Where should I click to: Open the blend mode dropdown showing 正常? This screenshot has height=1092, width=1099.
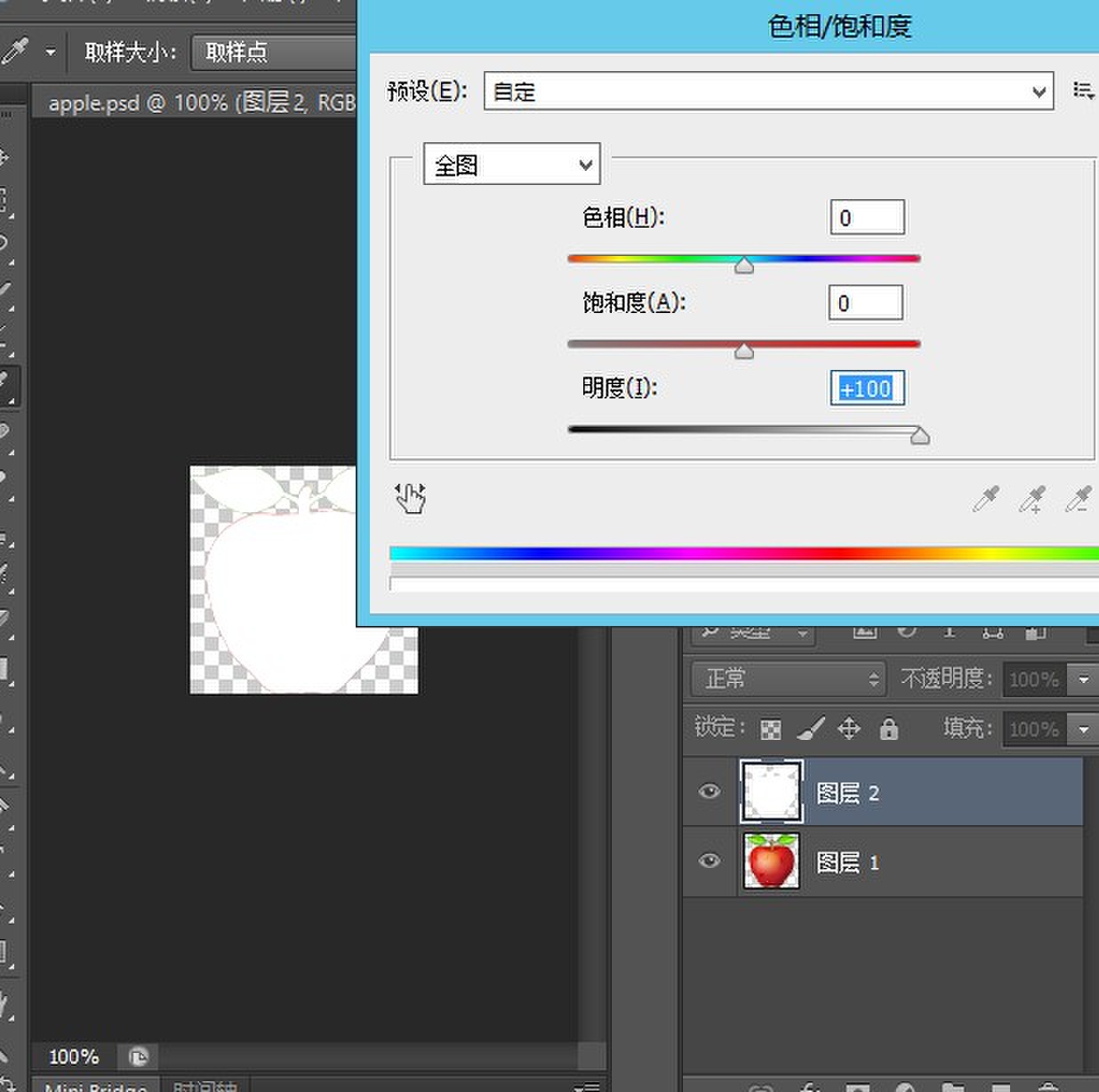(x=786, y=678)
